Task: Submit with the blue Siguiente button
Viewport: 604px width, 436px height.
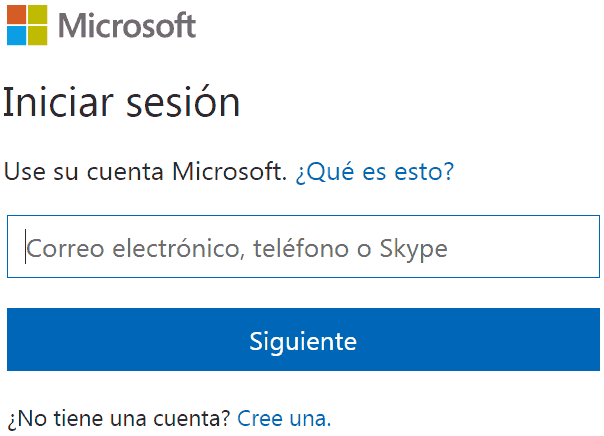Action: (x=303, y=339)
